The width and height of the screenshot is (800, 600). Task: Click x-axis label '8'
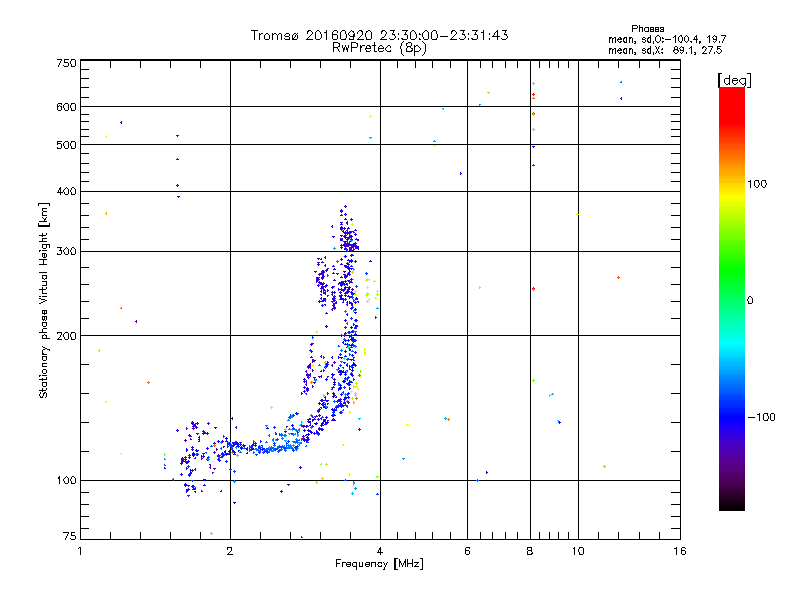[x=530, y=551]
